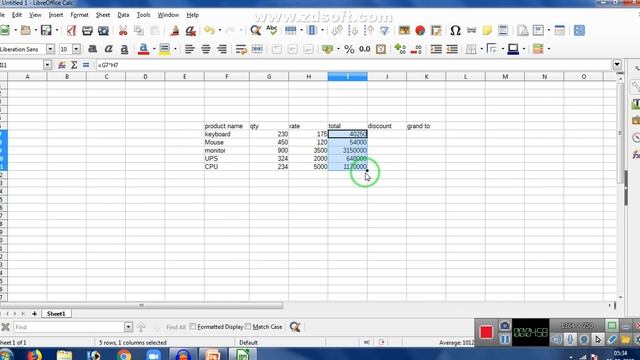The width and height of the screenshot is (640, 360).
Task: Click the Insert Comment sticky note icon
Action: coord(487,30)
